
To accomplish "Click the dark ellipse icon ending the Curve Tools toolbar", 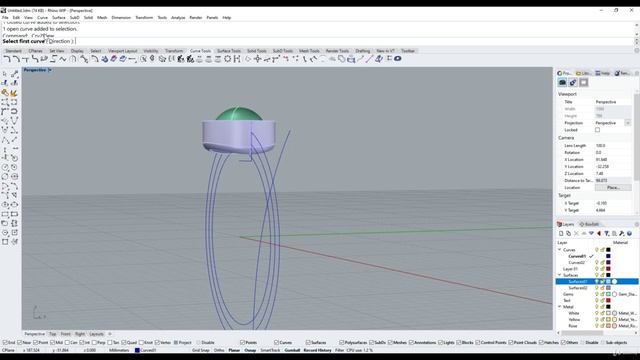I will [x=398, y=59].
